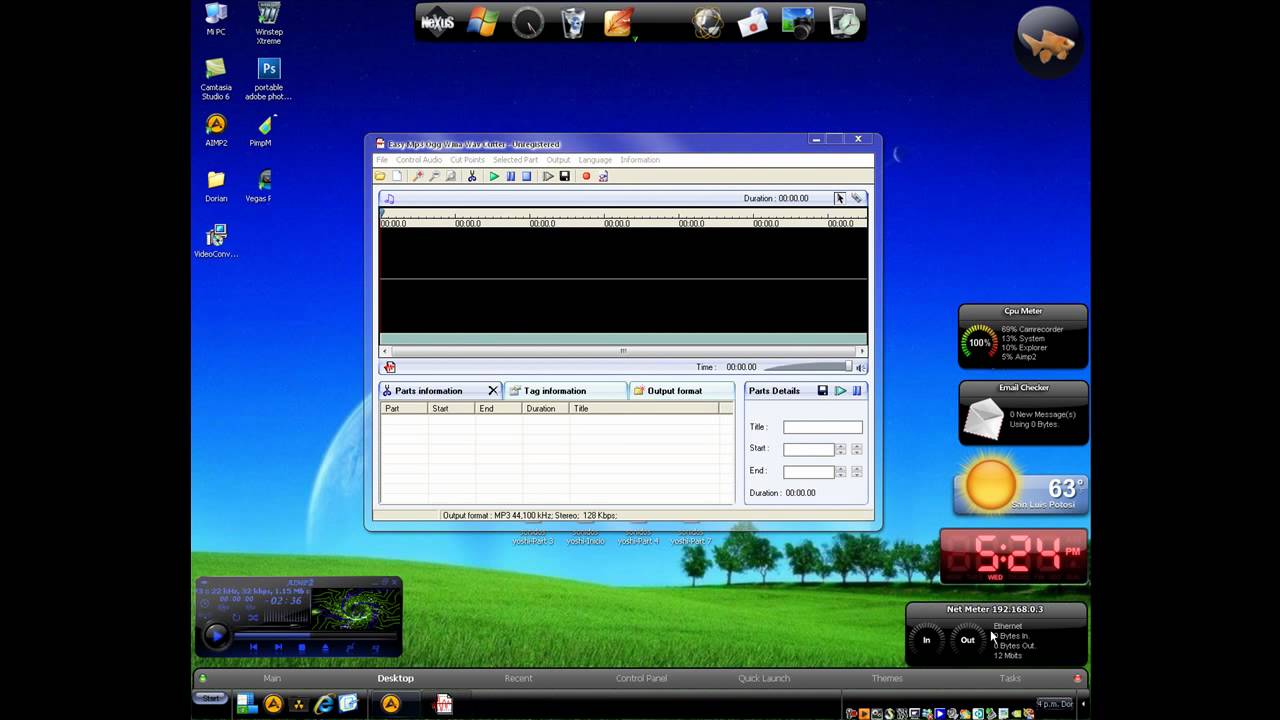Image resolution: width=1280 pixels, height=720 pixels.
Task: Click the Start button on the taskbar
Action: pos(210,698)
